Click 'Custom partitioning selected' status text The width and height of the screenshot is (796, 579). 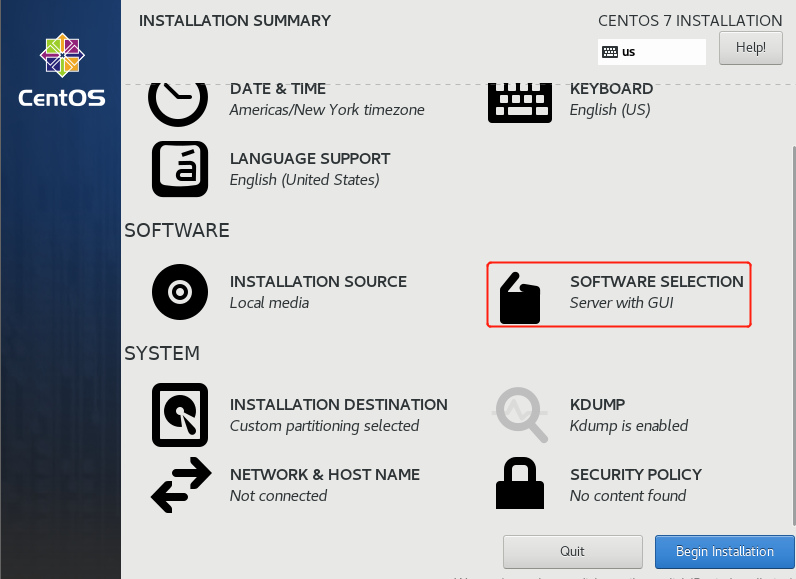[x=324, y=426]
